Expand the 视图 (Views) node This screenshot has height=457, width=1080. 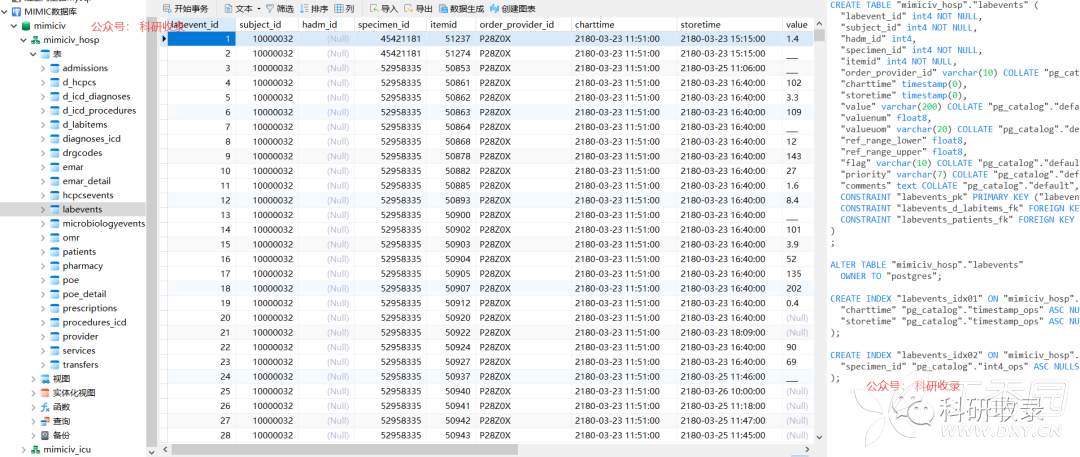(33, 379)
